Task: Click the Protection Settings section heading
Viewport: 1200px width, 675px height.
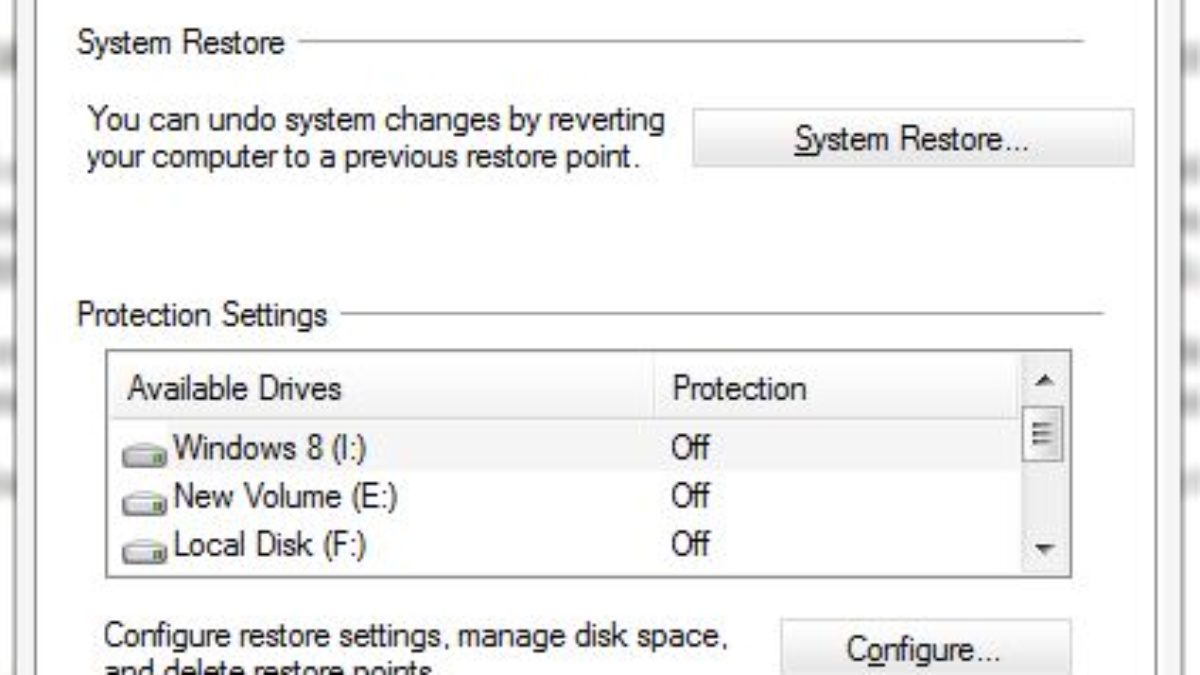Action: click(x=202, y=315)
